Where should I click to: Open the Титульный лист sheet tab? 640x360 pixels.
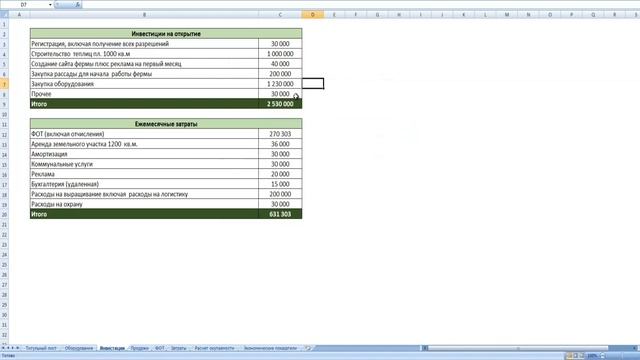point(41,348)
